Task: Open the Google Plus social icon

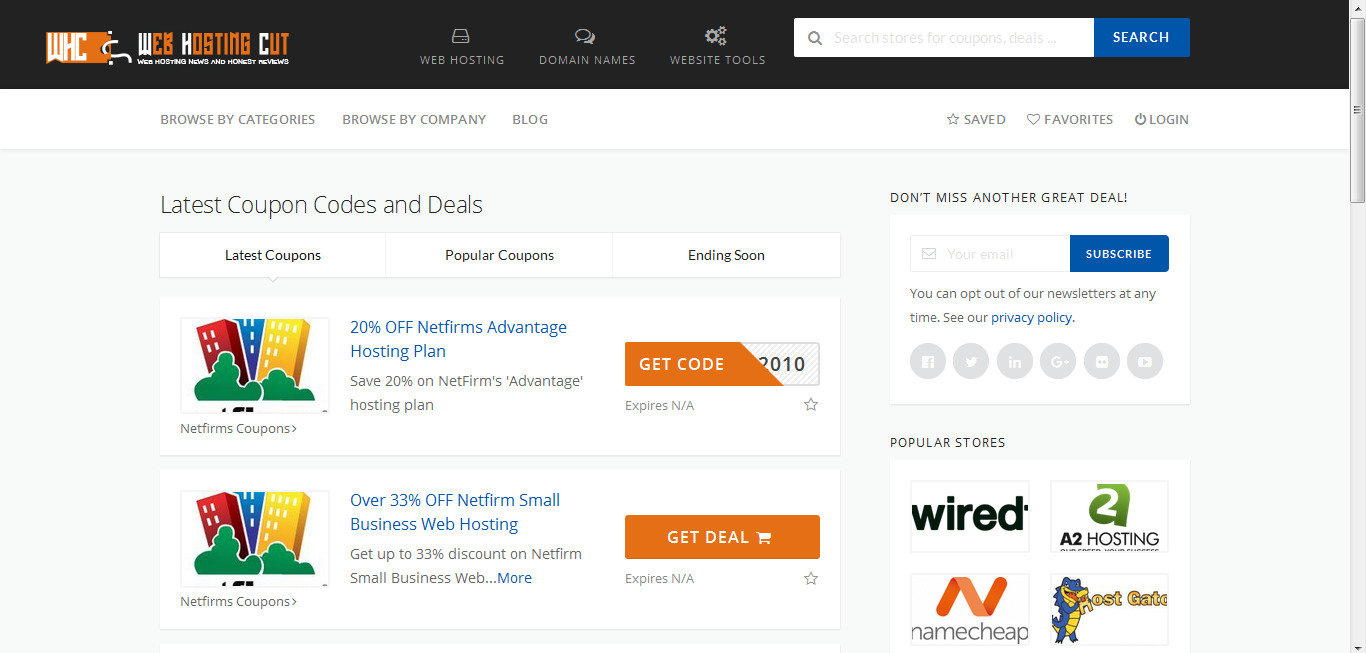Action: [x=1058, y=361]
